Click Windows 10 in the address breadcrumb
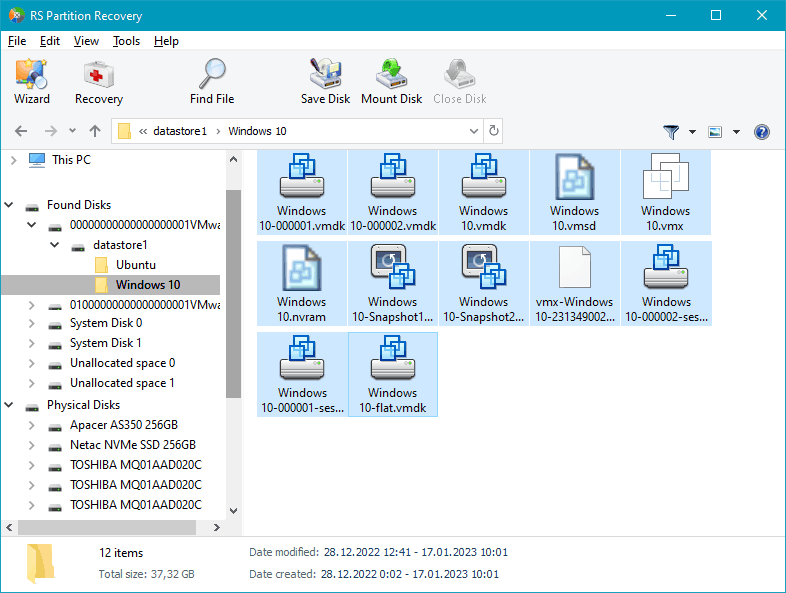 point(257,131)
